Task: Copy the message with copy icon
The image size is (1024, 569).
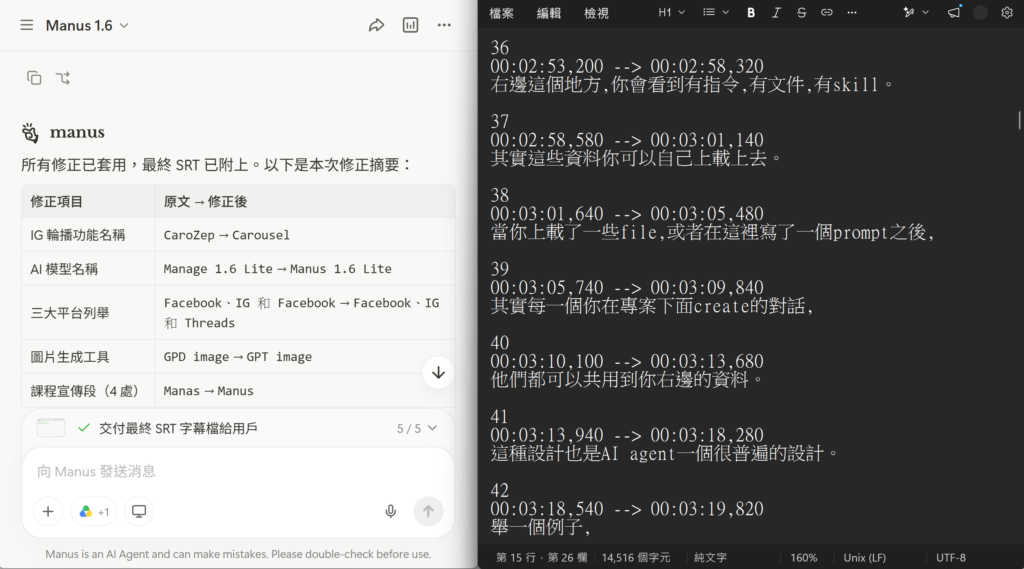Action: 34,78
